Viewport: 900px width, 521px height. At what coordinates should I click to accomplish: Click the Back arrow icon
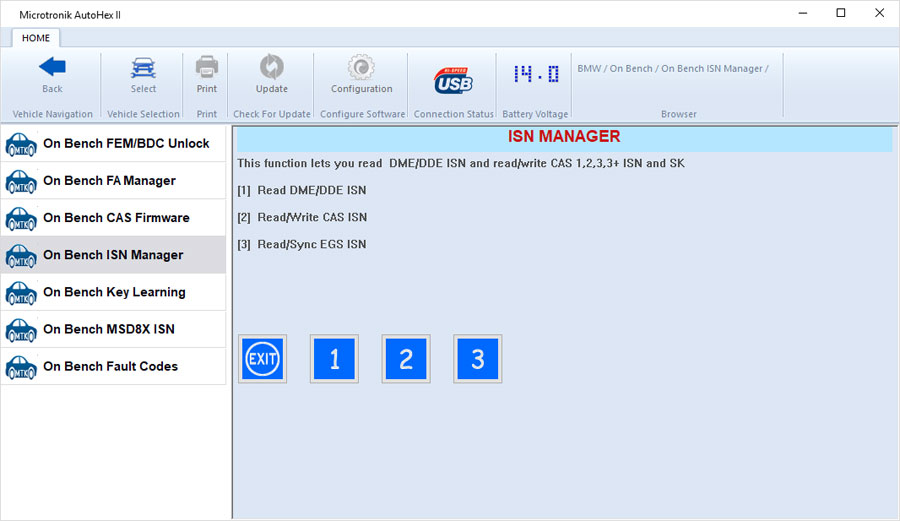click(x=52, y=68)
